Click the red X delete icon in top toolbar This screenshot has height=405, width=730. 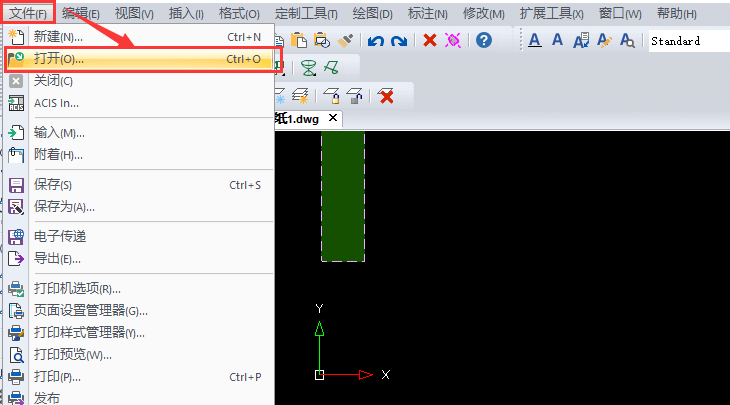(430, 40)
